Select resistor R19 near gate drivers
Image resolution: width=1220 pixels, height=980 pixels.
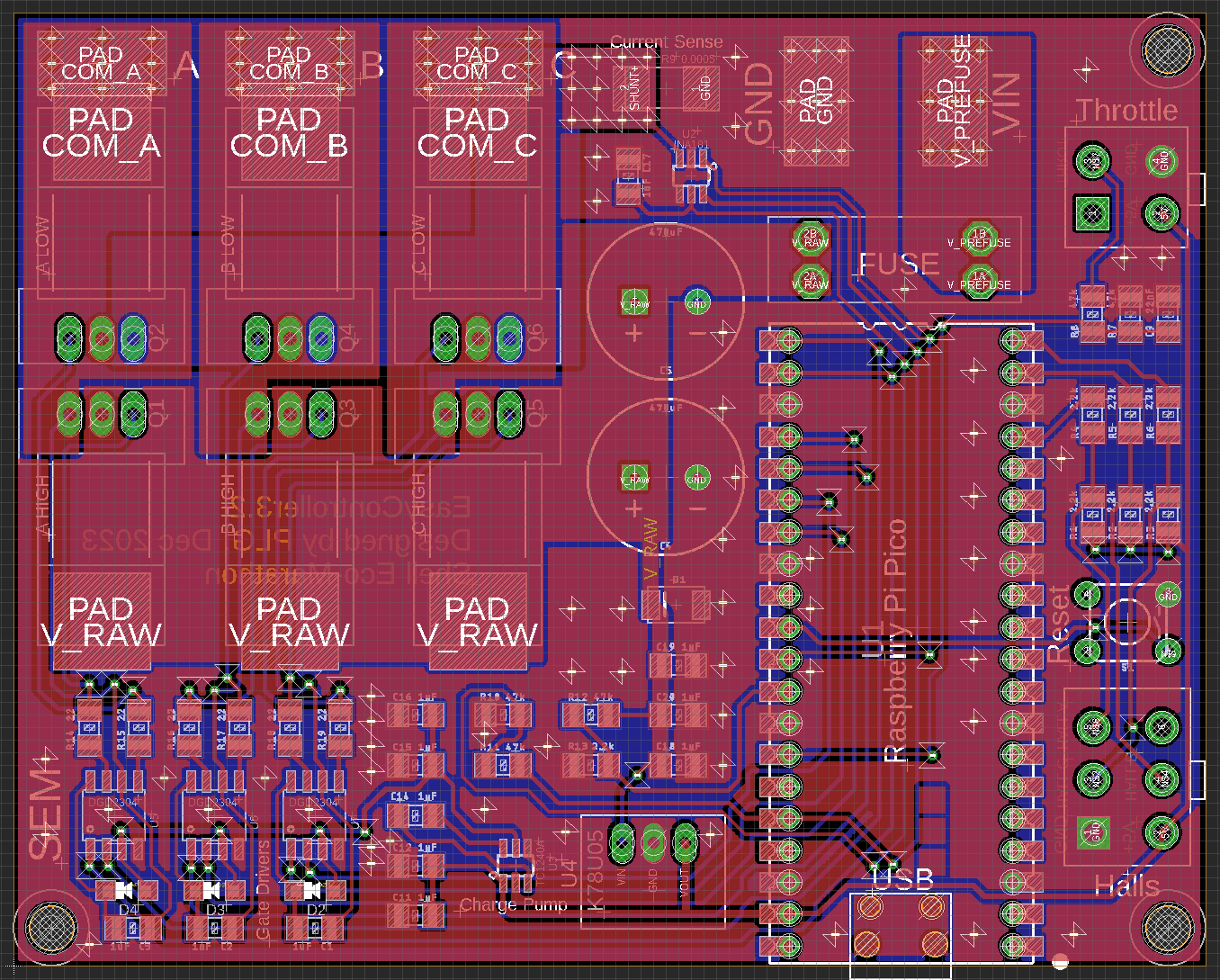tap(340, 727)
